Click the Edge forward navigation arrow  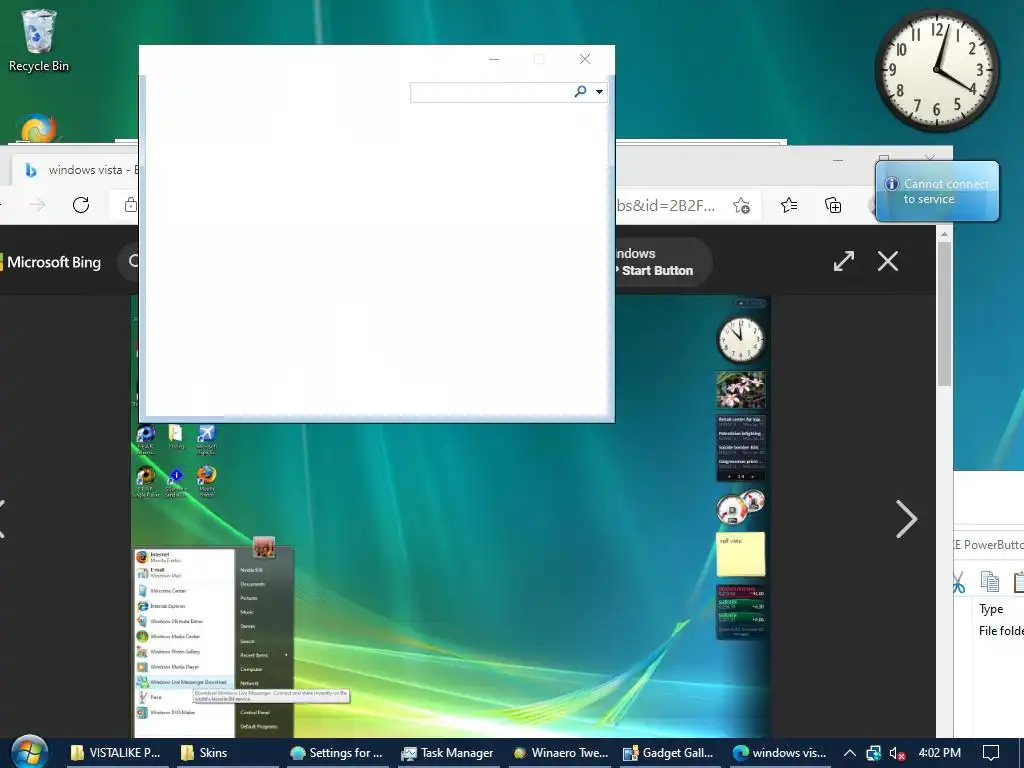pyautogui.click(x=38, y=205)
